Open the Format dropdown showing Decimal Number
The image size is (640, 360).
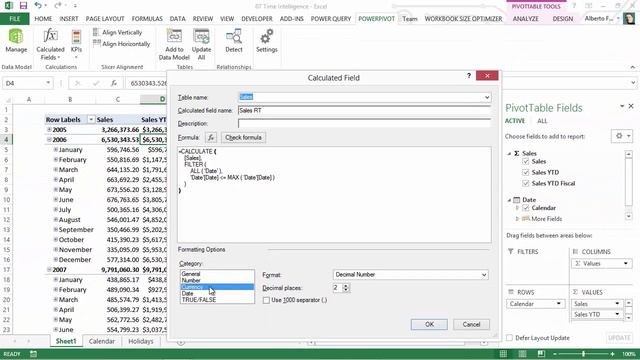484,275
